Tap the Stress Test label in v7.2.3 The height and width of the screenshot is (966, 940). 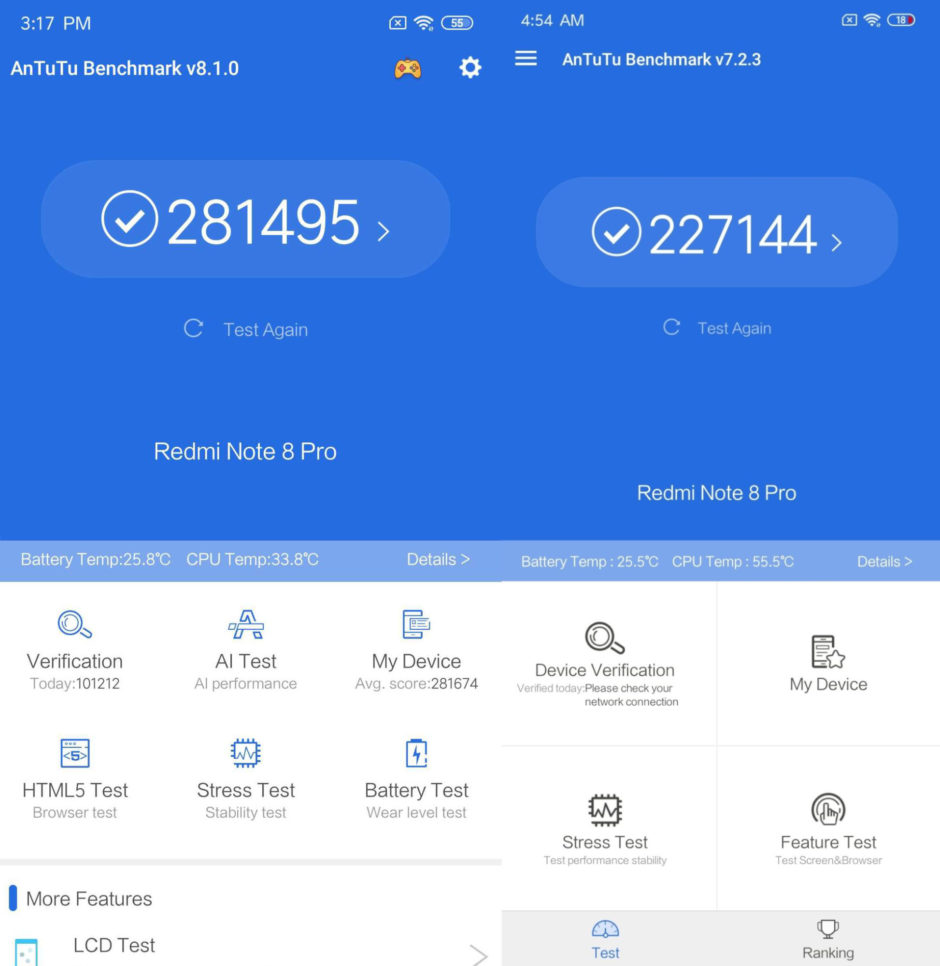coord(605,842)
